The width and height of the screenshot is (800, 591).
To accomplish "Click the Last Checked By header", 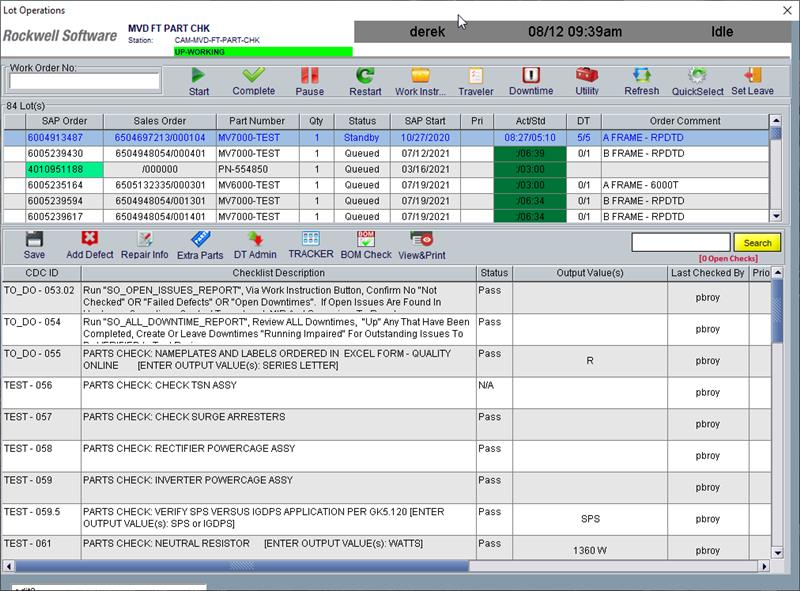I will click(x=708, y=273).
